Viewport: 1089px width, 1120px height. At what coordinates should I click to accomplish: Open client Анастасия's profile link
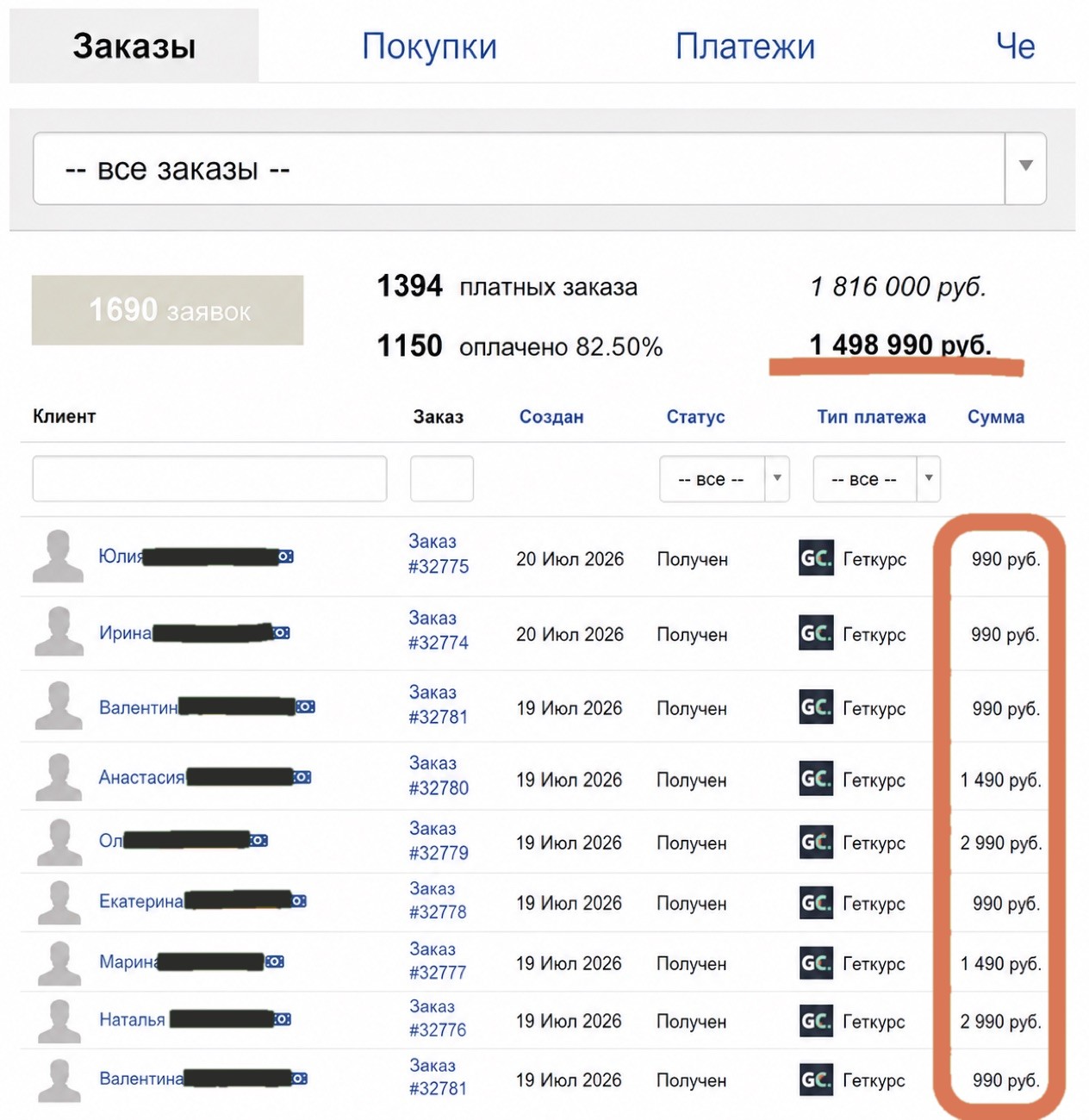[x=141, y=777]
